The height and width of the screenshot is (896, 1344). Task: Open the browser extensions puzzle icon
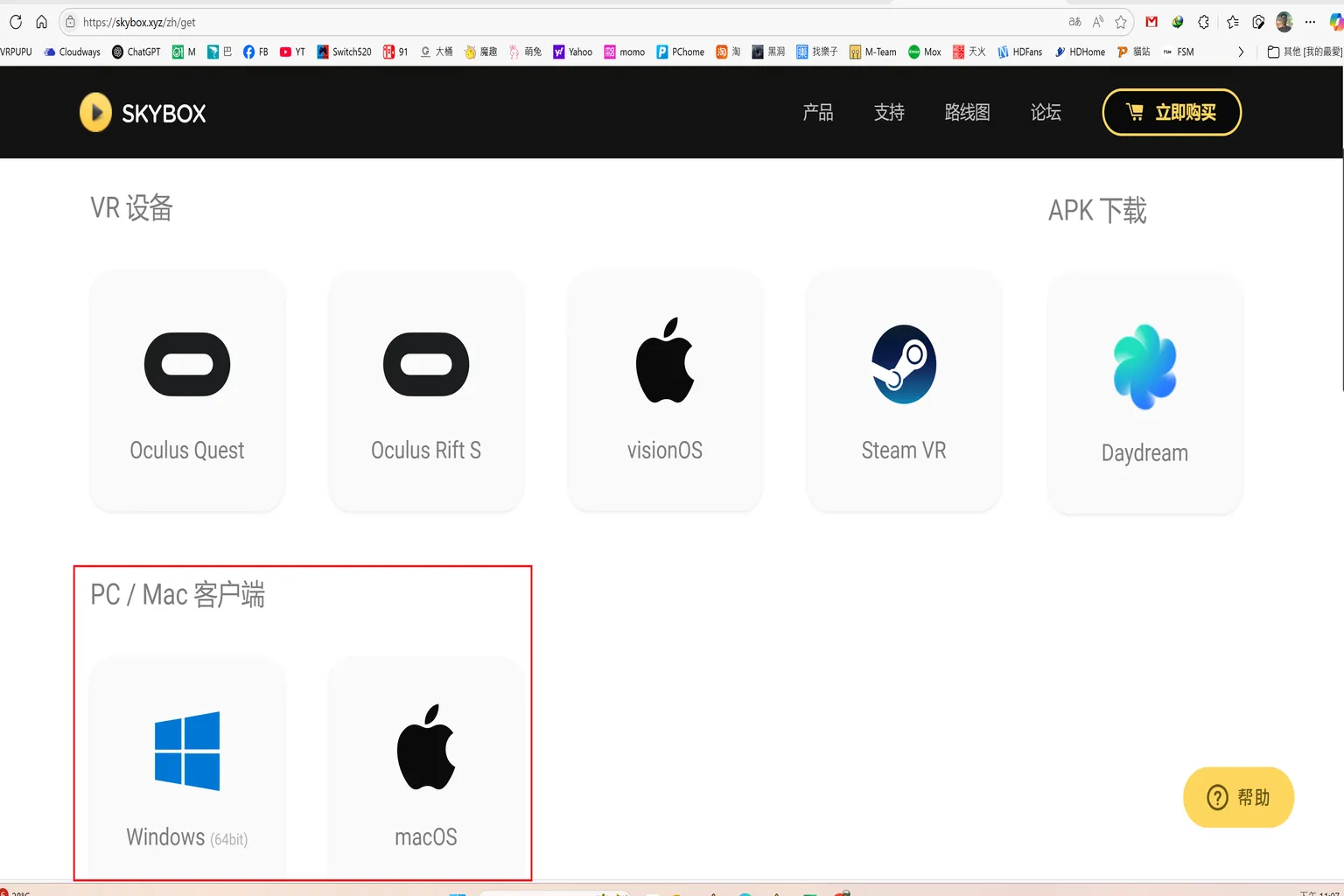1204,22
